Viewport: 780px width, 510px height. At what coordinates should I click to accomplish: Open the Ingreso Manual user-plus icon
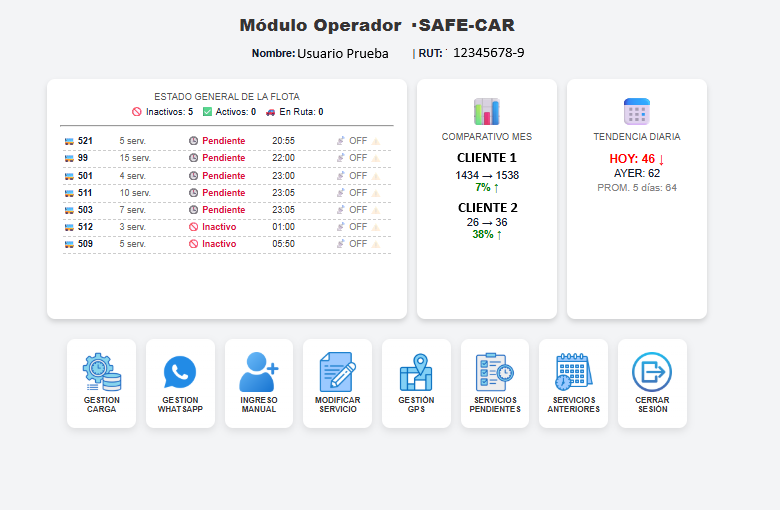(x=259, y=372)
